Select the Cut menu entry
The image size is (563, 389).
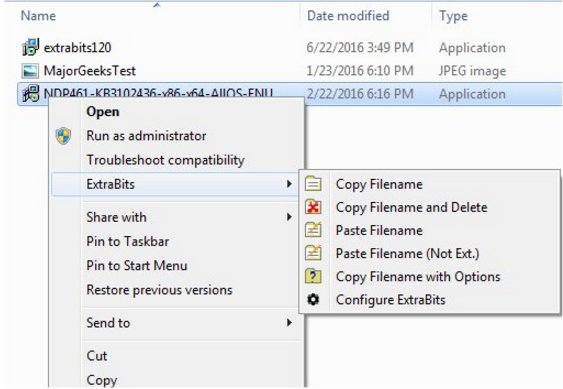click(x=97, y=356)
